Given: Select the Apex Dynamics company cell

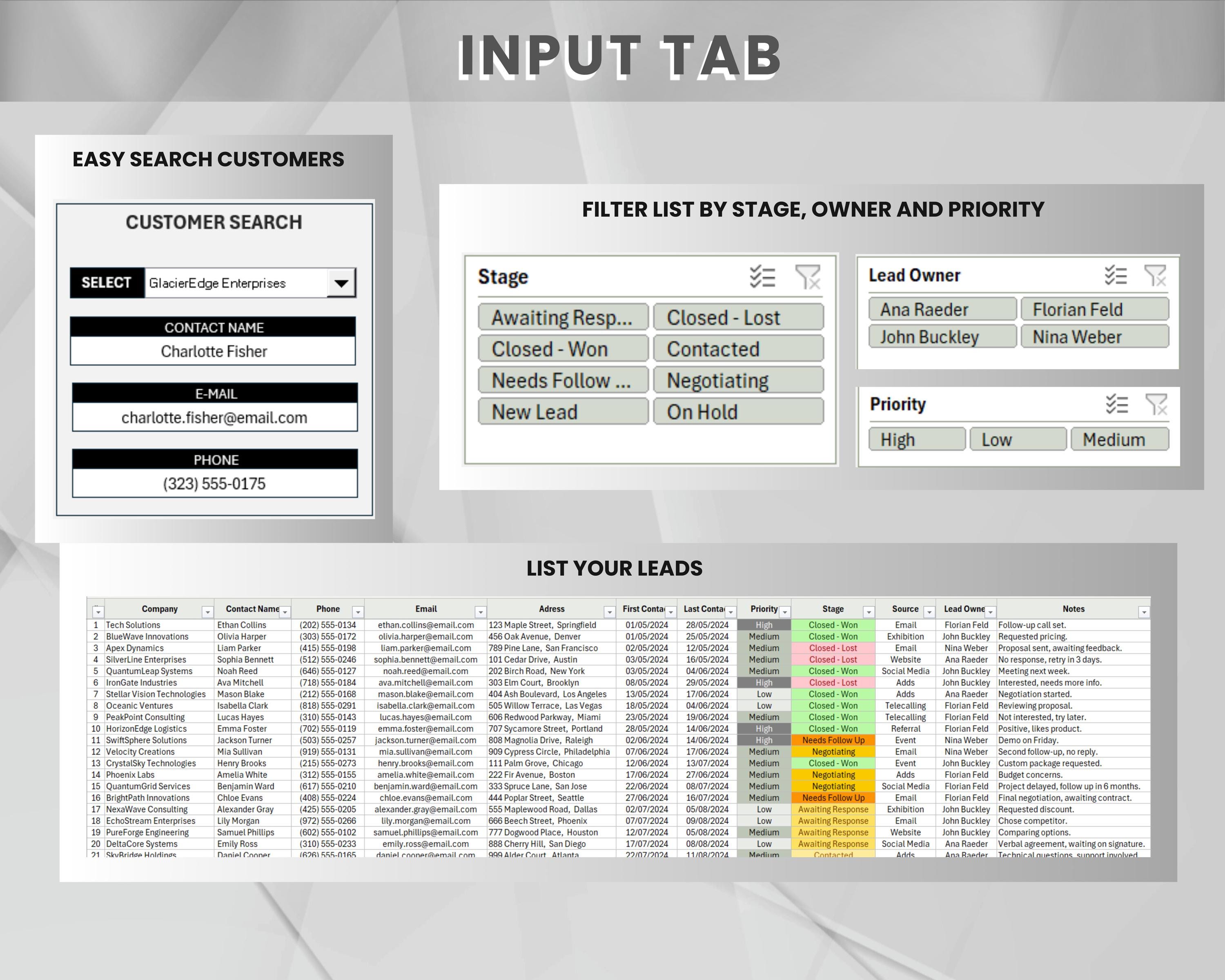Looking at the screenshot, I should (159, 648).
